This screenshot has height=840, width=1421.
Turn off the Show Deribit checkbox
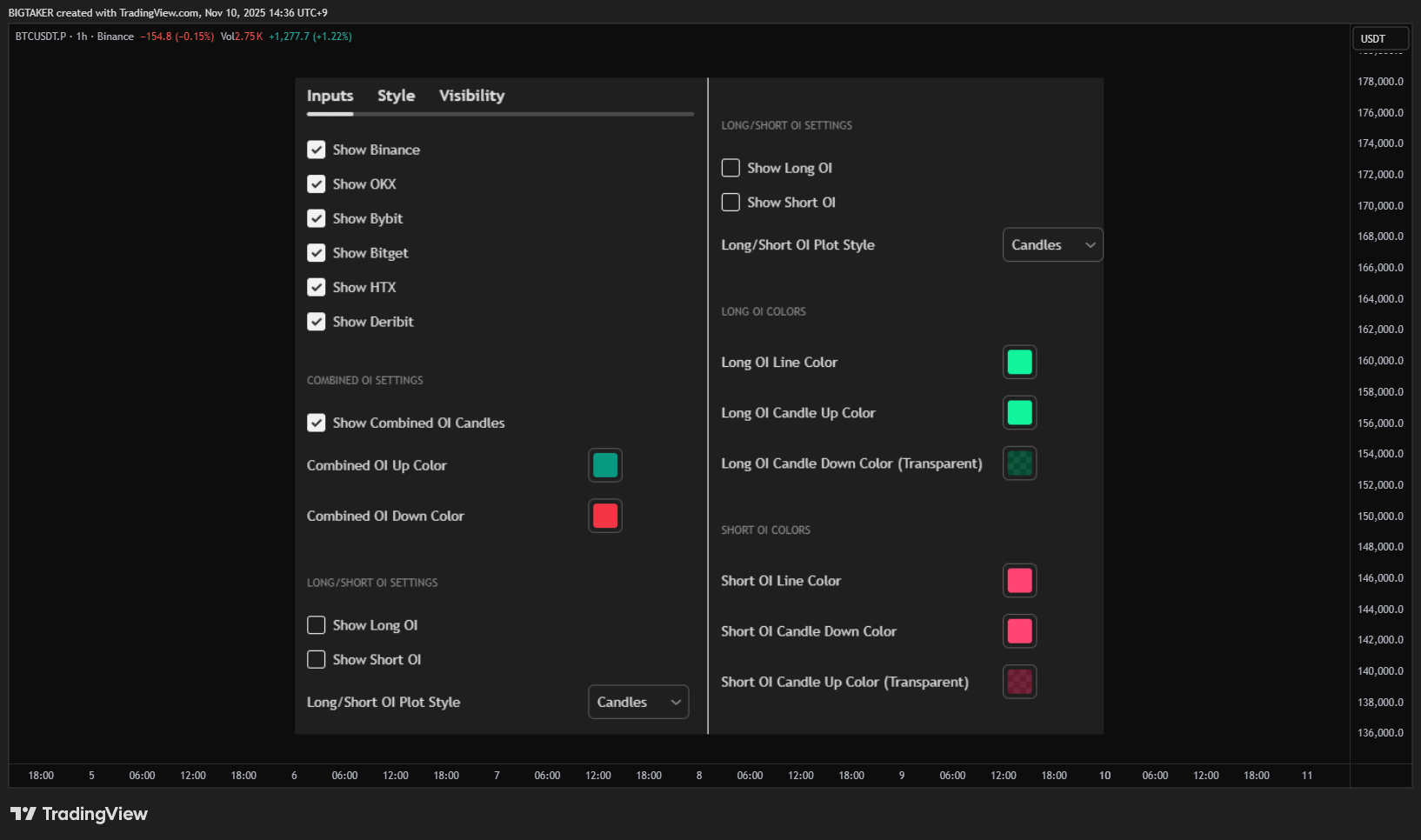click(317, 322)
